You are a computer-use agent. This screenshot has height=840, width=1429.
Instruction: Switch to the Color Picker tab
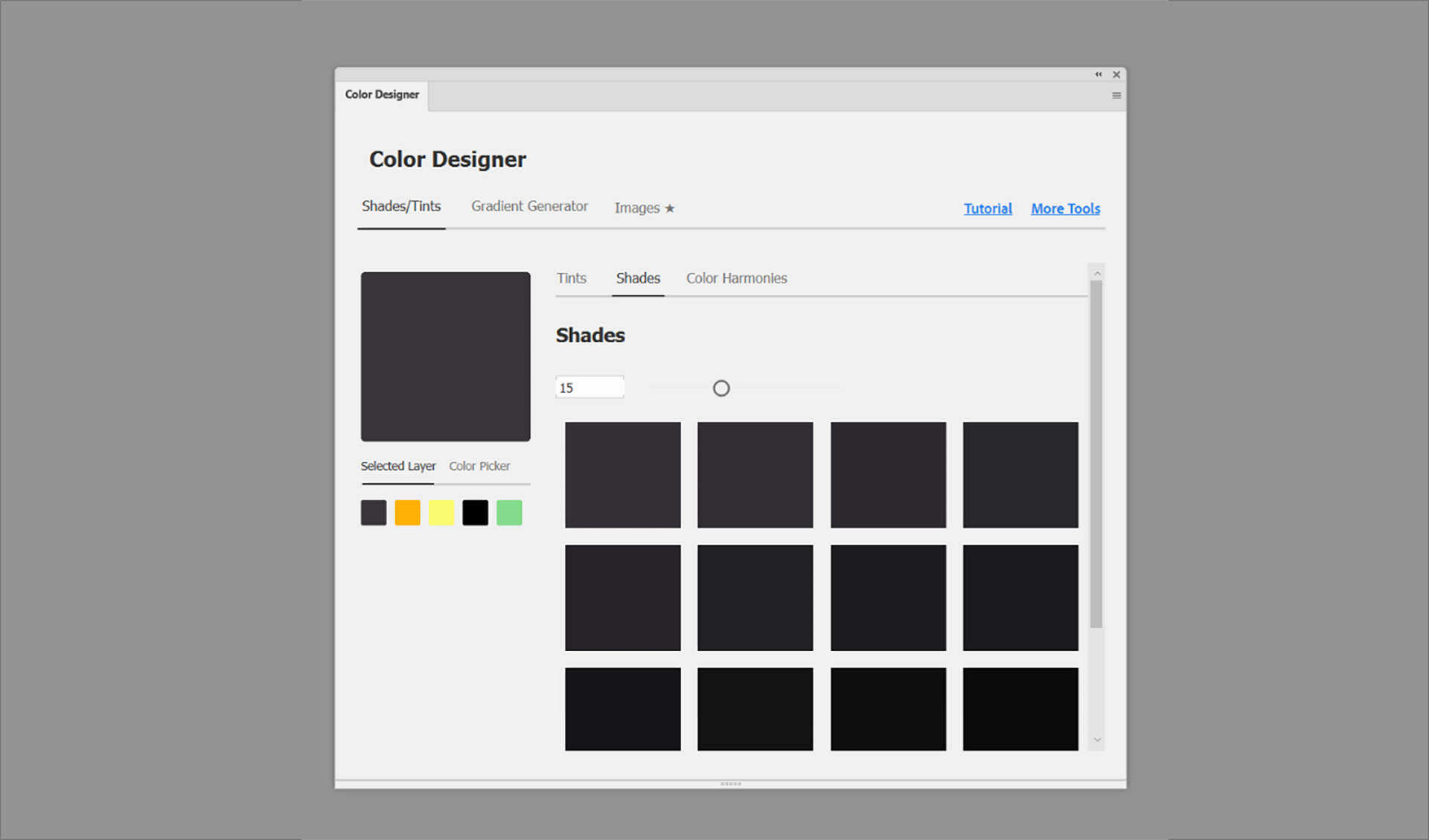(479, 466)
